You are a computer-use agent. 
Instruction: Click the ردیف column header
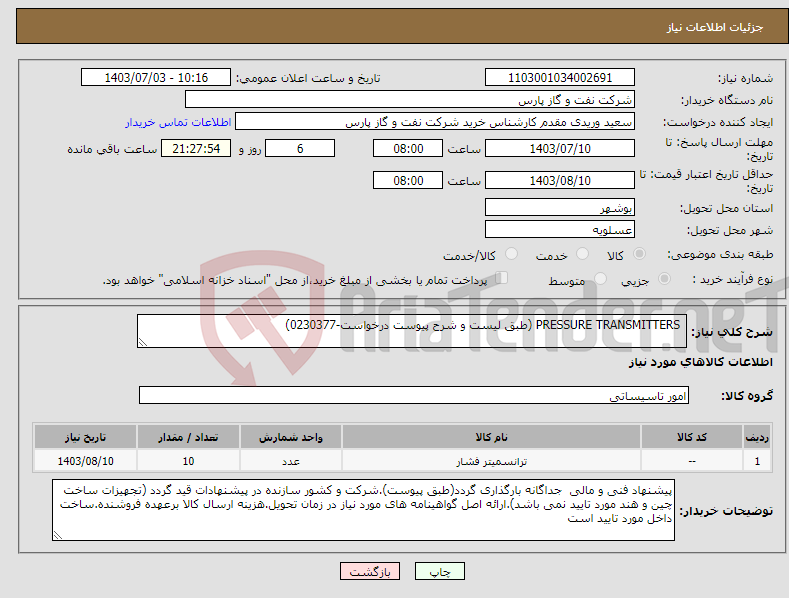click(x=757, y=437)
